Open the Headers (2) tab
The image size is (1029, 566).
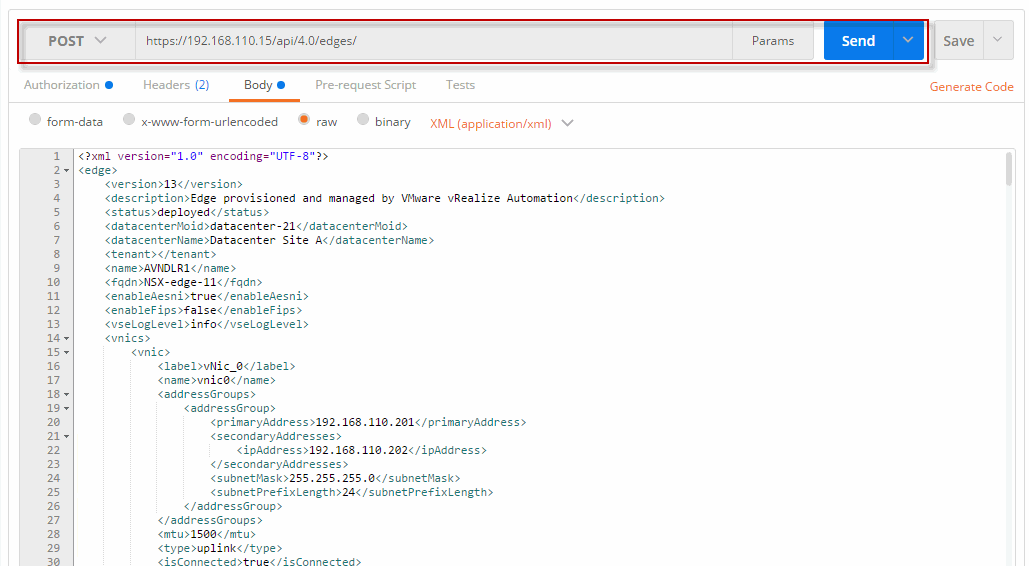pyautogui.click(x=176, y=85)
